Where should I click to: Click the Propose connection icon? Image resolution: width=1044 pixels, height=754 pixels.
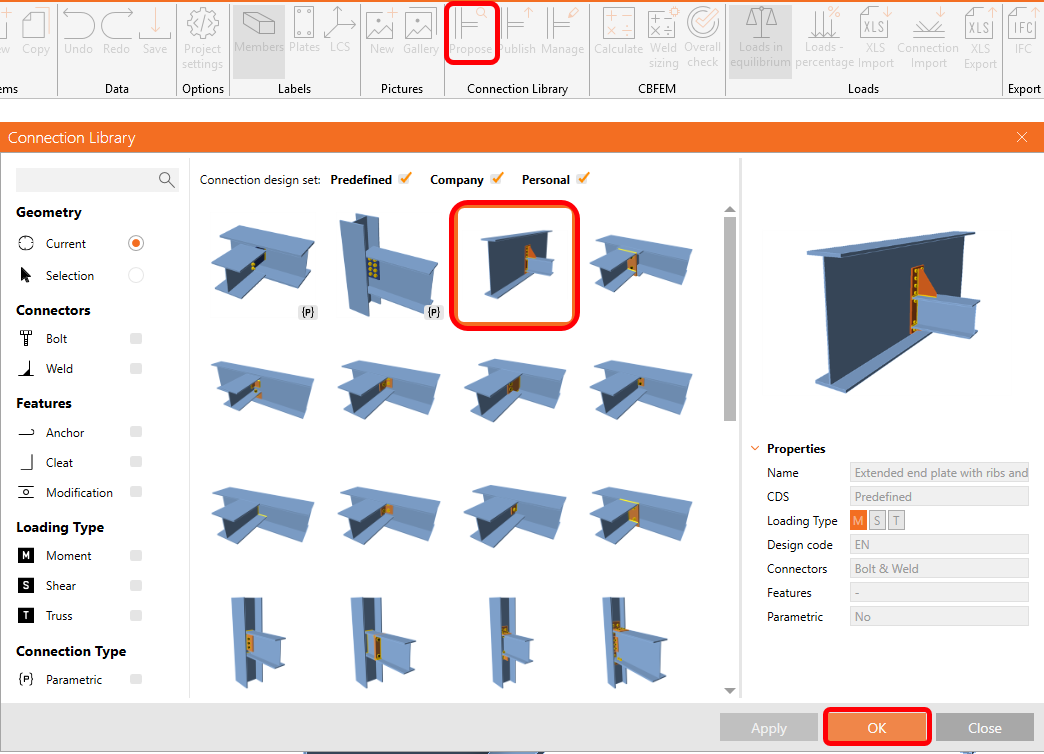471,32
